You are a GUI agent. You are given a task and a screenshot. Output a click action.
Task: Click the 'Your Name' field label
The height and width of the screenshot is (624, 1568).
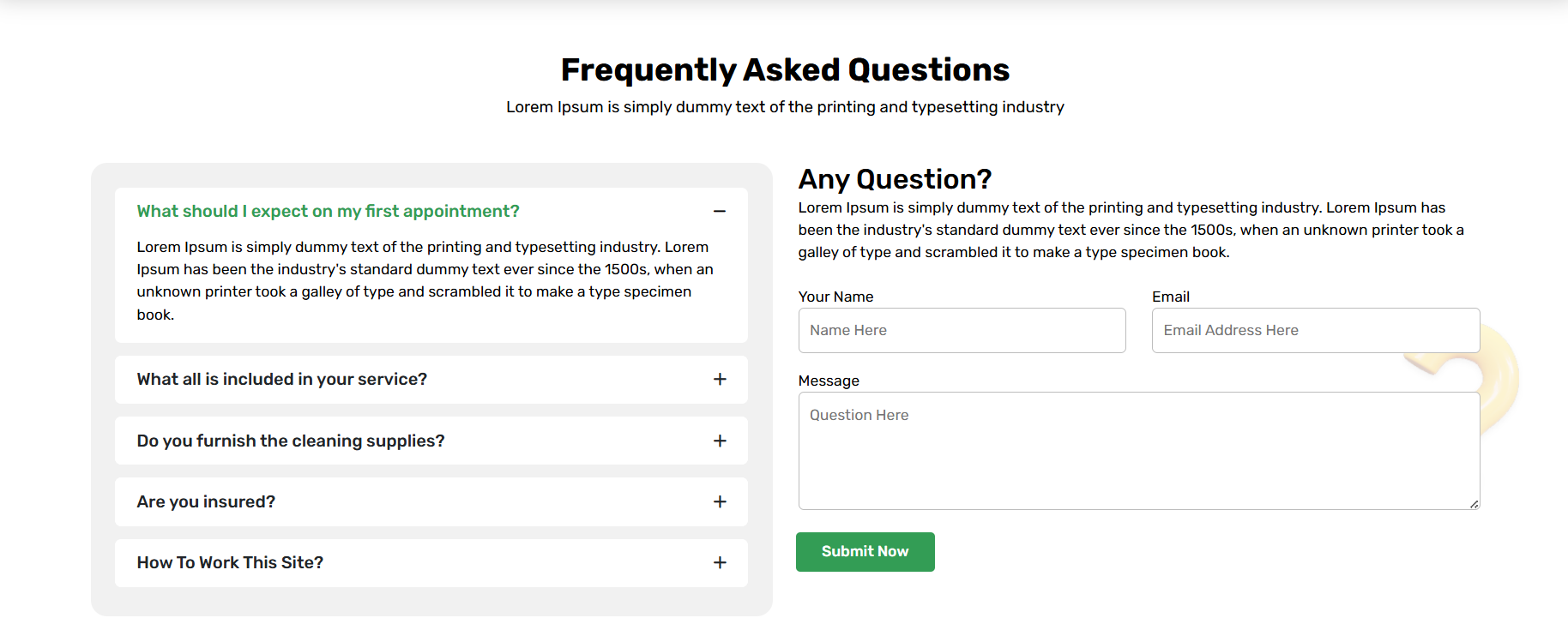pyautogui.click(x=835, y=297)
